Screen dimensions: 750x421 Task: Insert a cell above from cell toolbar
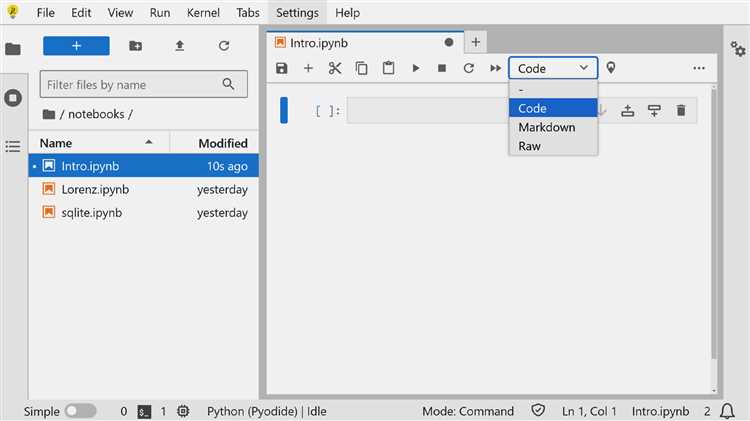[628, 111]
